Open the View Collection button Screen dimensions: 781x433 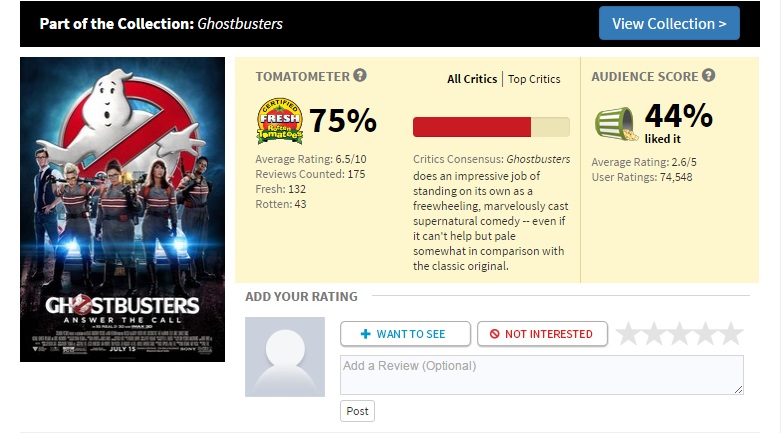(669, 24)
